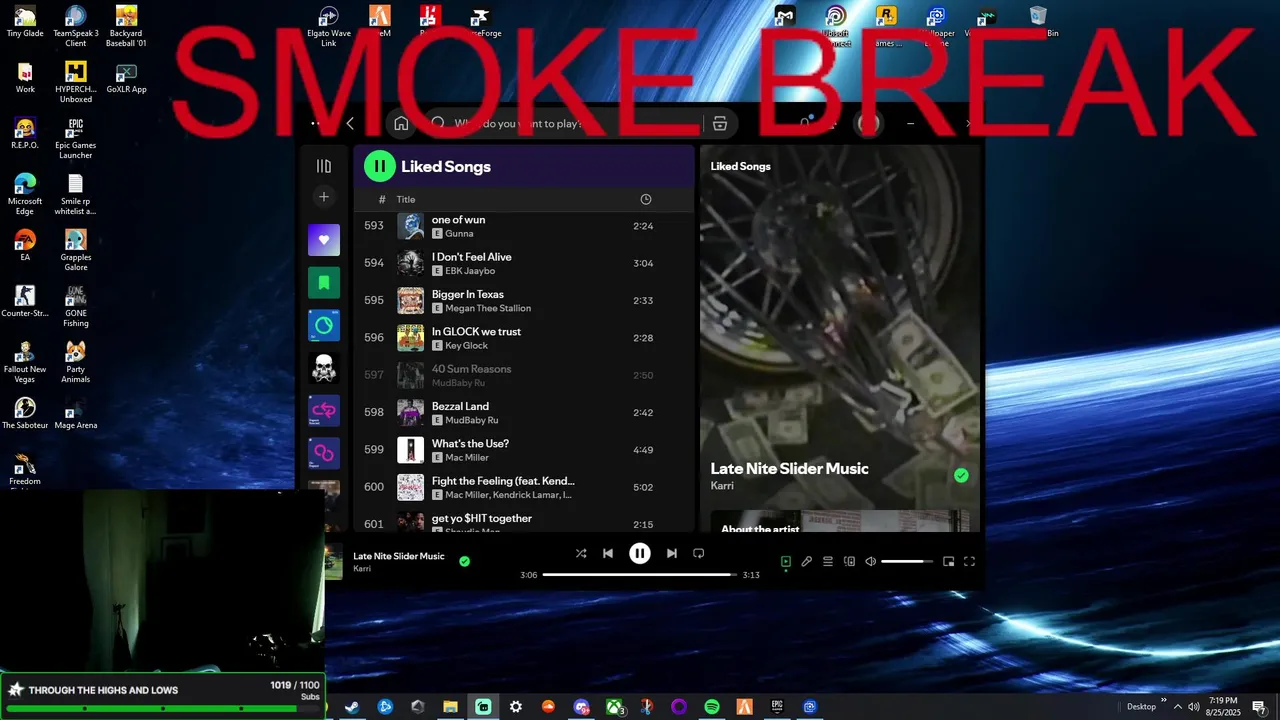Toggle repeat mode
Viewport: 1280px width, 720px height.
coord(699,553)
